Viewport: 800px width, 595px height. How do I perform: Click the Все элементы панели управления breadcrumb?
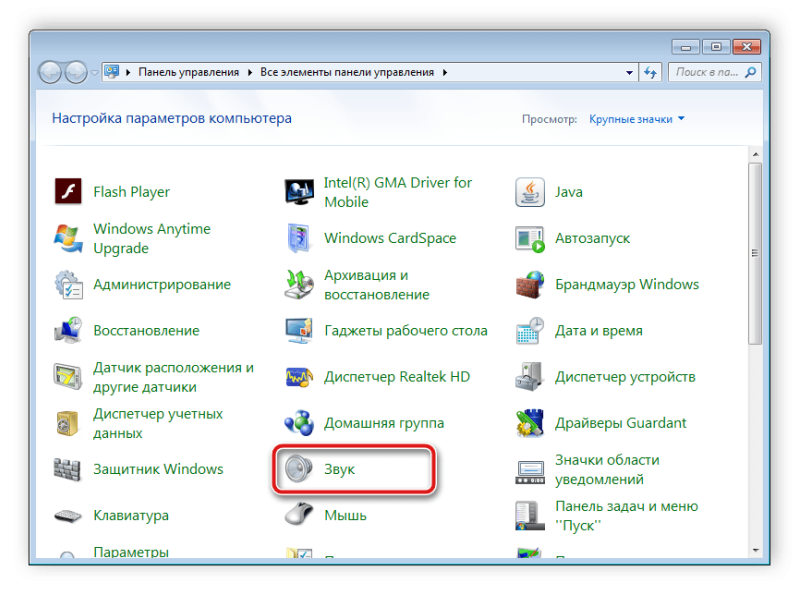[347, 72]
